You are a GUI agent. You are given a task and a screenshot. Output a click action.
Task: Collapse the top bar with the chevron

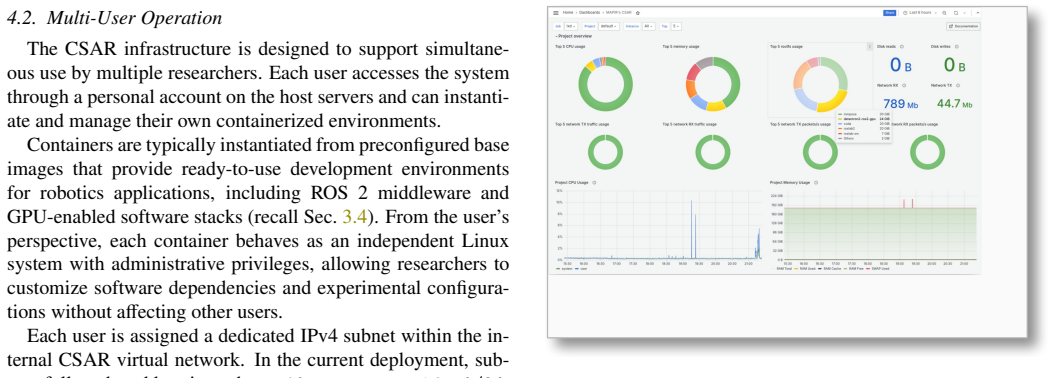(978, 13)
